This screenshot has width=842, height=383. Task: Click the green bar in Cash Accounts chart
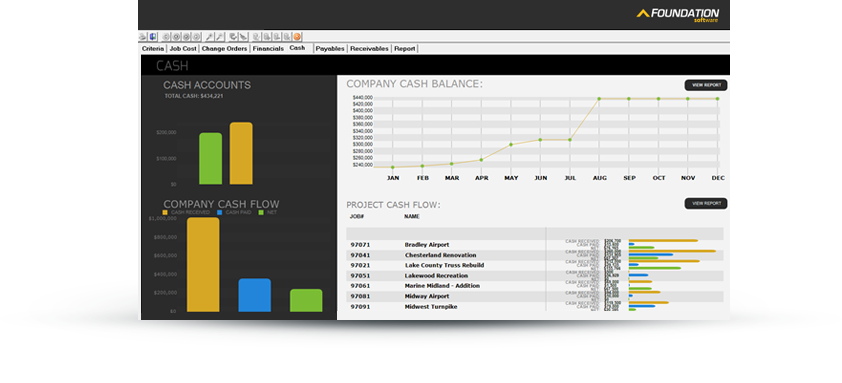click(210, 158)
